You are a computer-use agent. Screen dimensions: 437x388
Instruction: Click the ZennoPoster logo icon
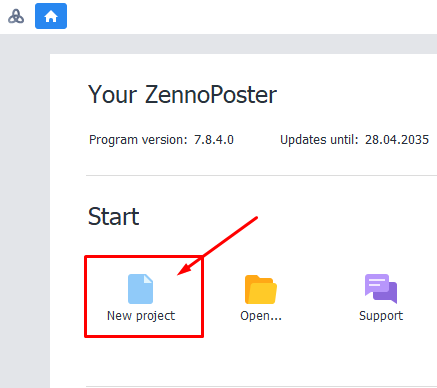(x=16, y=16)
